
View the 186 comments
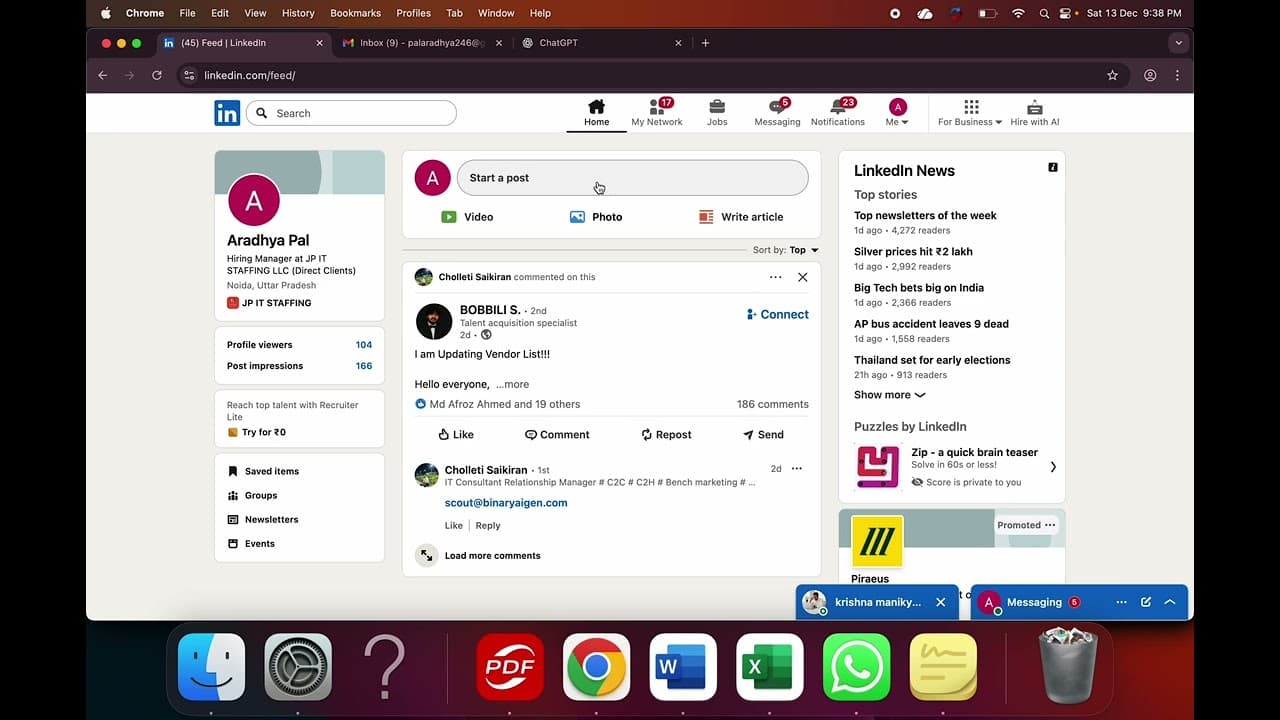point(772,404)
